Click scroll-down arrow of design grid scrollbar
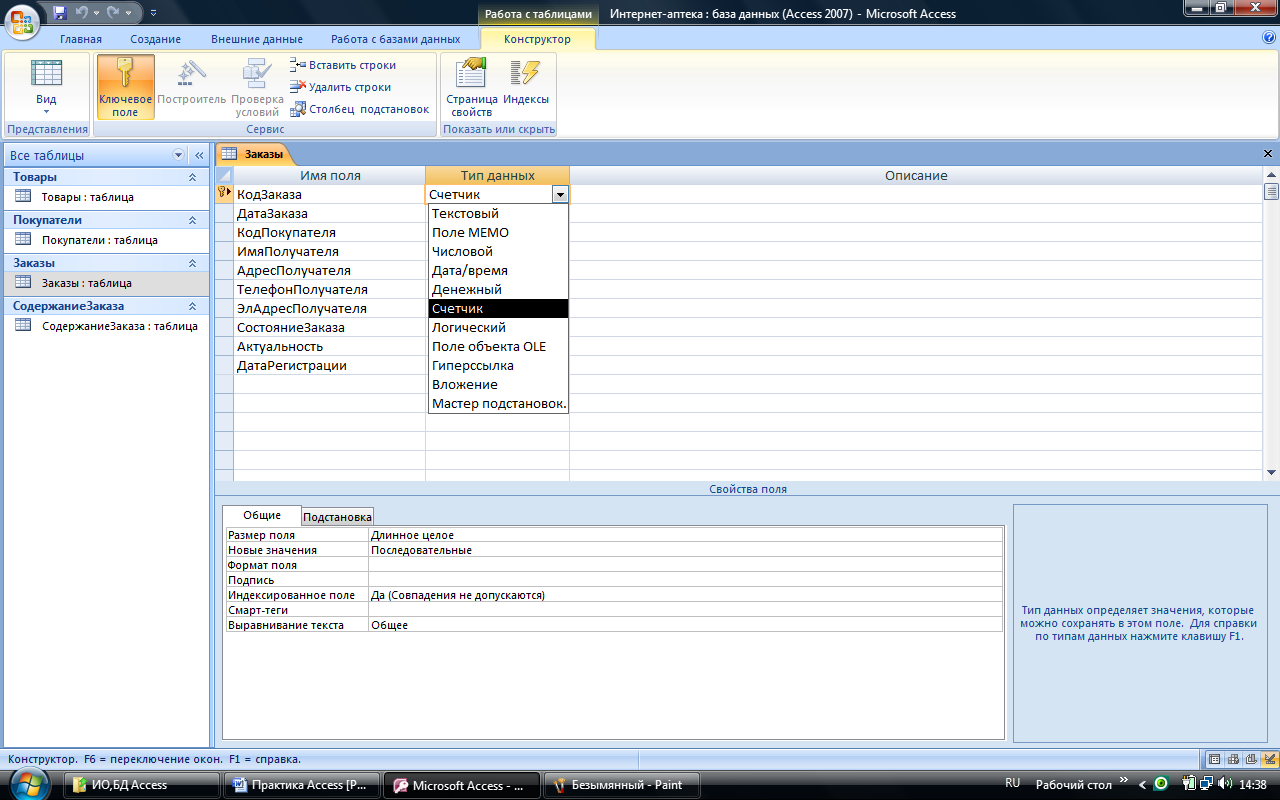The width and height of the screenshot is (1280, 800). pyautogui.click(x=1271, y=473)
